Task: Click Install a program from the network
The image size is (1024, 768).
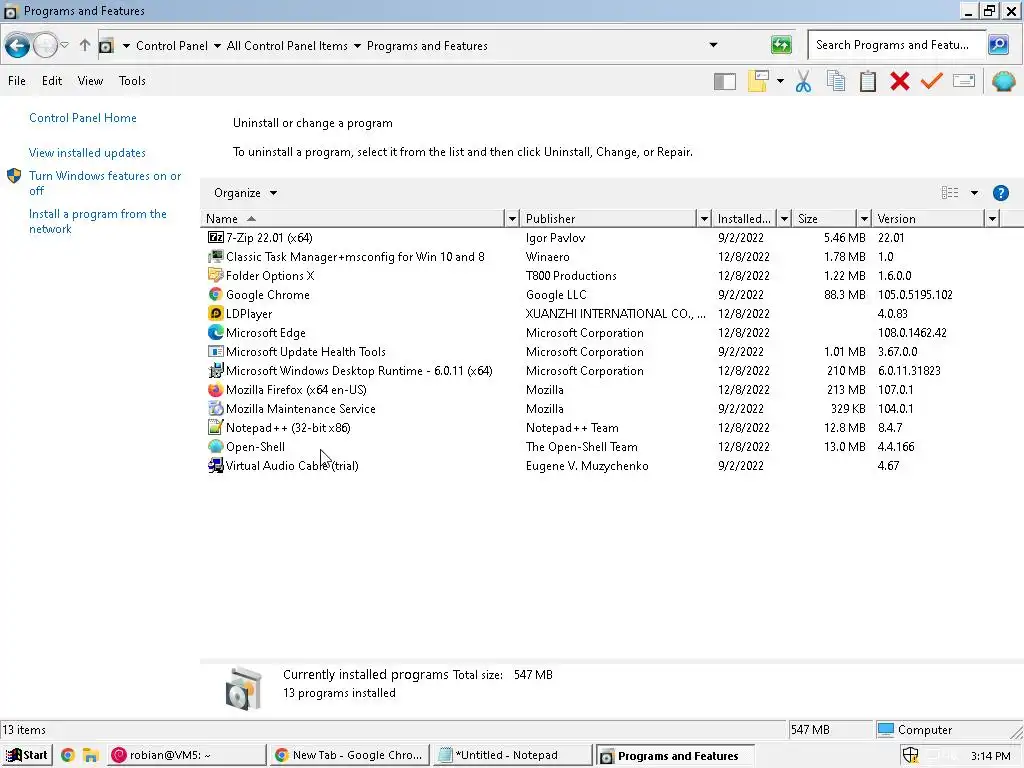Action: point(98,221)
